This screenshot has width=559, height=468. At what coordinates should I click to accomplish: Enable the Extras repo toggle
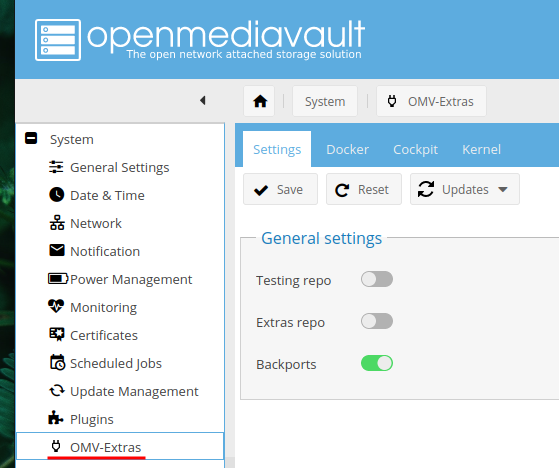coord(377,321)
